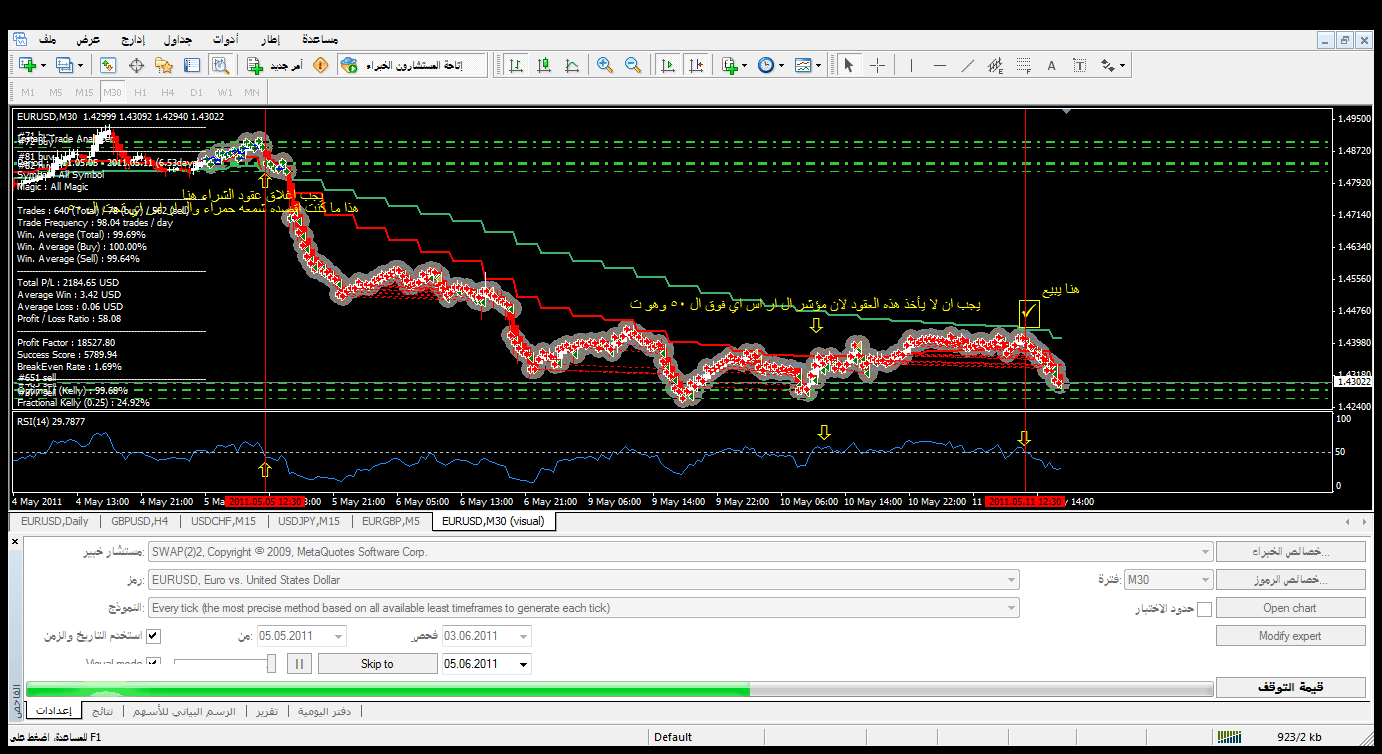Toggle the Terminal window icon
Screen dimensions: 1382x754
[x=192, y=65]
